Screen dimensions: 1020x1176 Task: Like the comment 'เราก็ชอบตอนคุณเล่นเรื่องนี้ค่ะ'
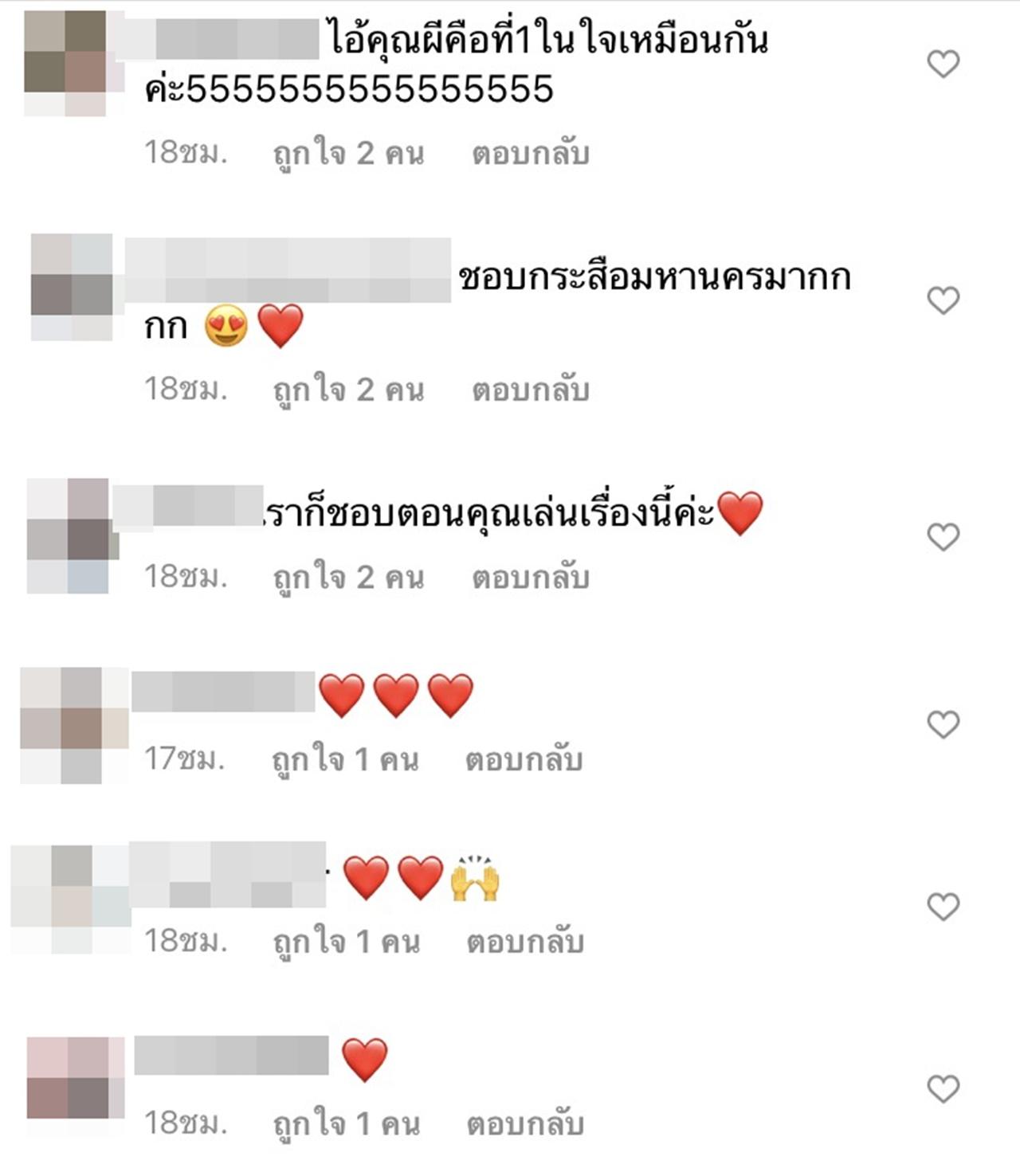click(x=943, y=537)
